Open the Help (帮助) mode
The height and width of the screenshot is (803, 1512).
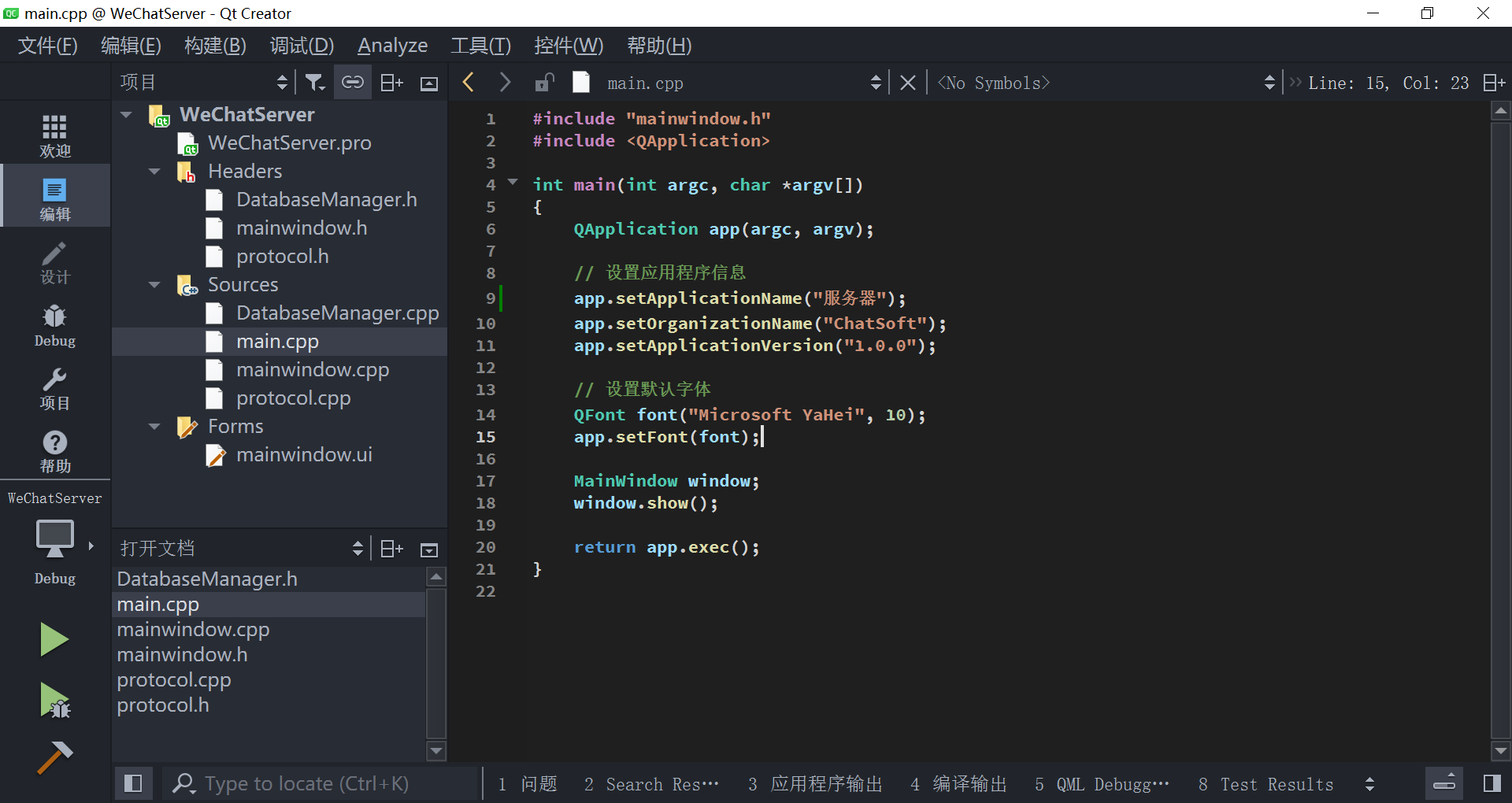pyautogui.click(x=54, y=450)
